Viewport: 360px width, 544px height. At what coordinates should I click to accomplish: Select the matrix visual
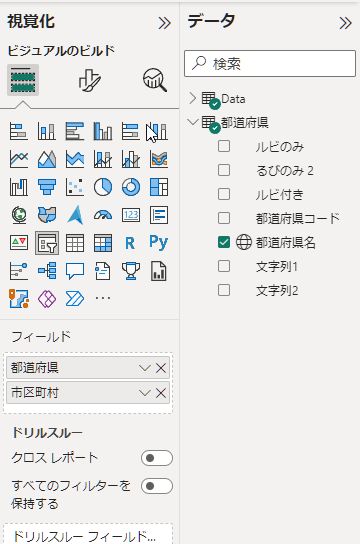pos(103,243)
